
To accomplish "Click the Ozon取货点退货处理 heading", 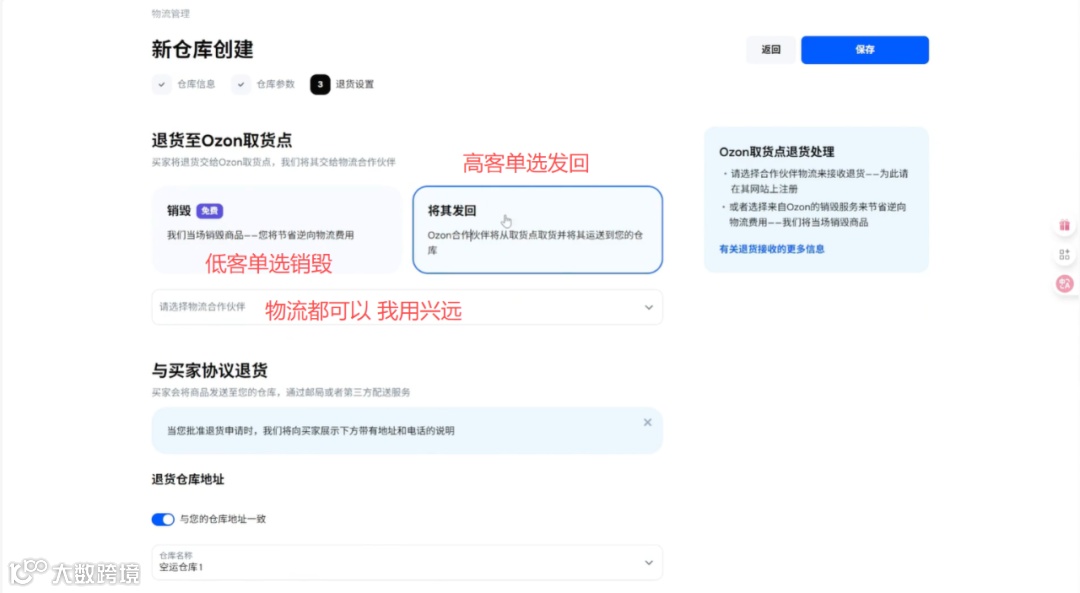I will (x=776, y=152).
